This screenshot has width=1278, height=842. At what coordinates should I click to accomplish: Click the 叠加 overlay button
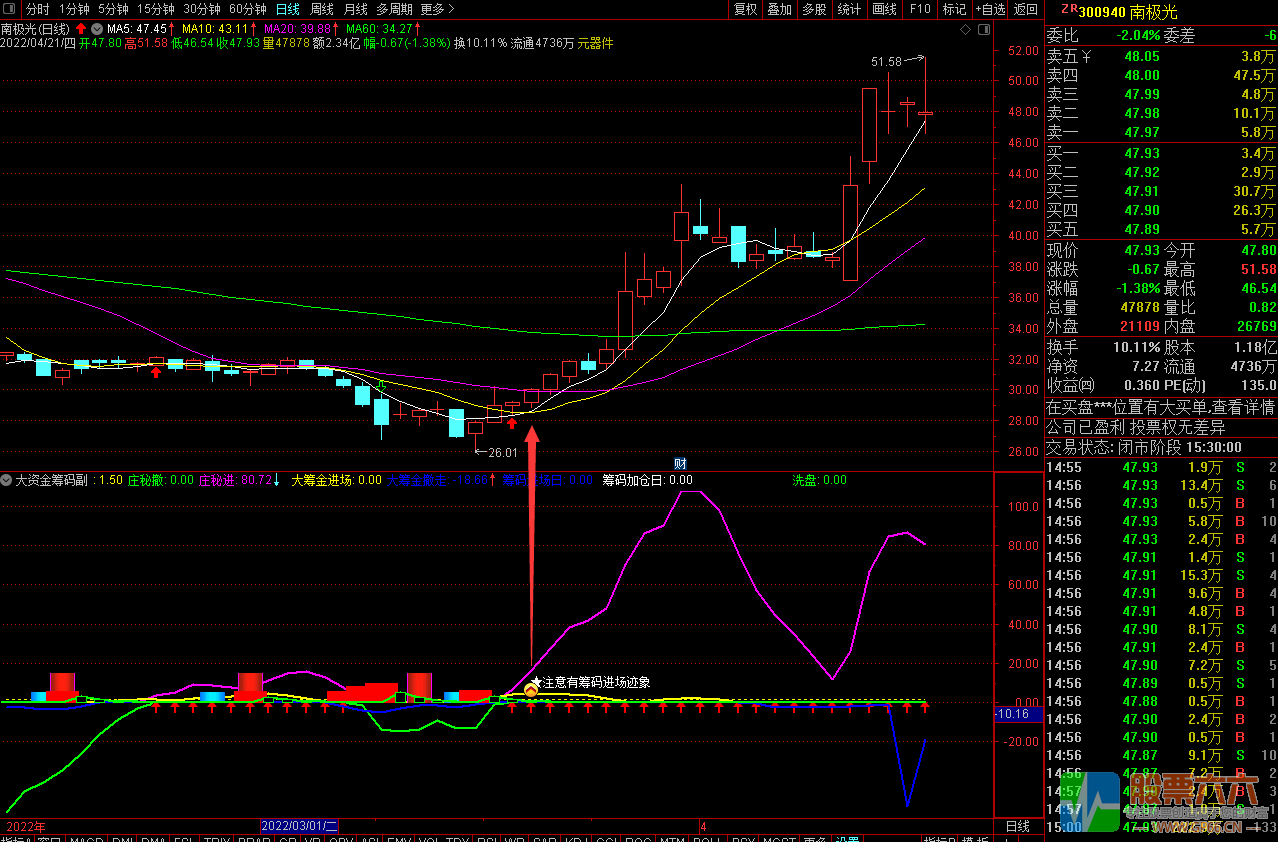coord(779,9)
